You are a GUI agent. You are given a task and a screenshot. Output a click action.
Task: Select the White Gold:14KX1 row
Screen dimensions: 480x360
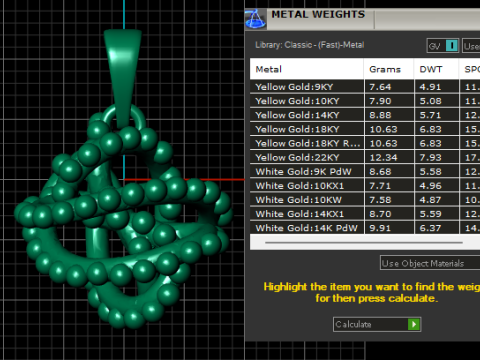[x=365, y=214]
